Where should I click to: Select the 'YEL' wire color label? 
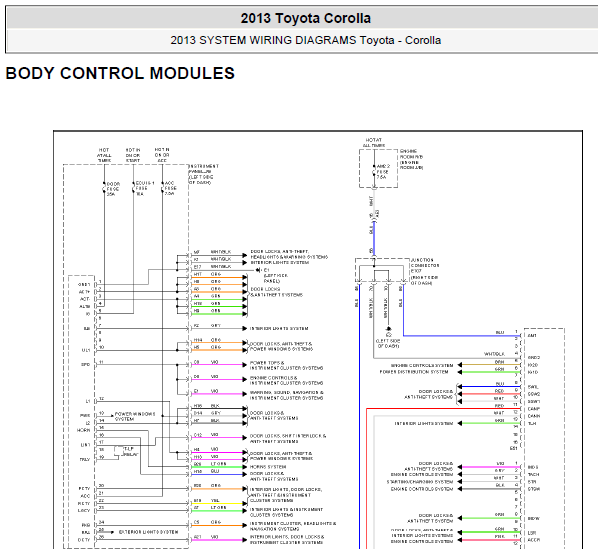tap(215, 501)
